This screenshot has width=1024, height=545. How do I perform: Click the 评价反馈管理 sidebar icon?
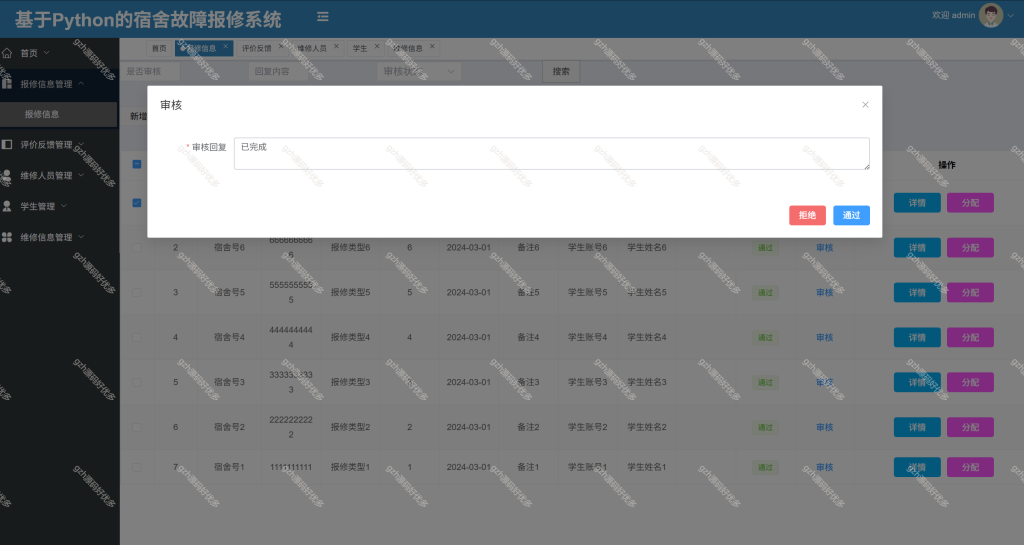click(x=7, y=144)
